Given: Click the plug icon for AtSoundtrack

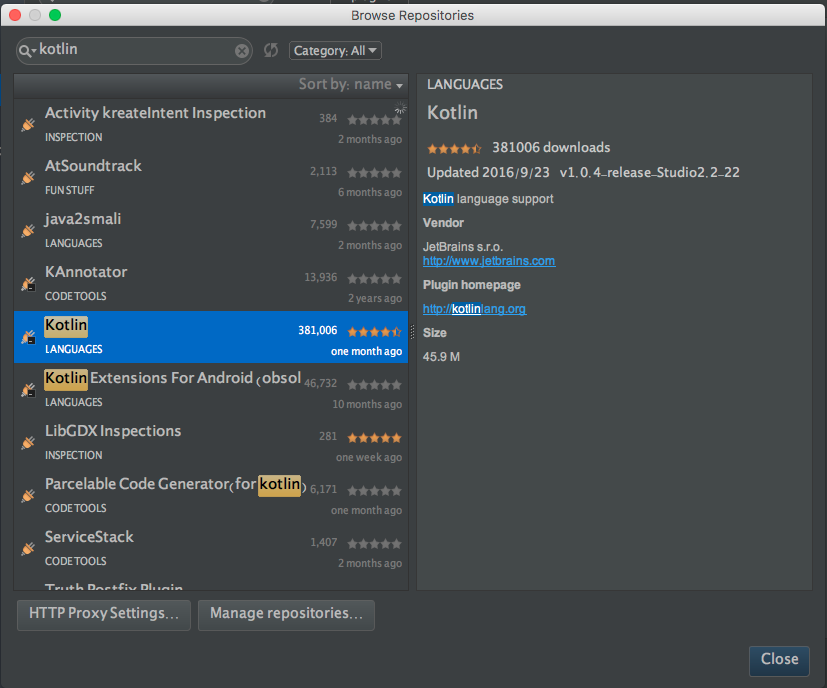Looking at the screenshot, I should click(28, 178).
